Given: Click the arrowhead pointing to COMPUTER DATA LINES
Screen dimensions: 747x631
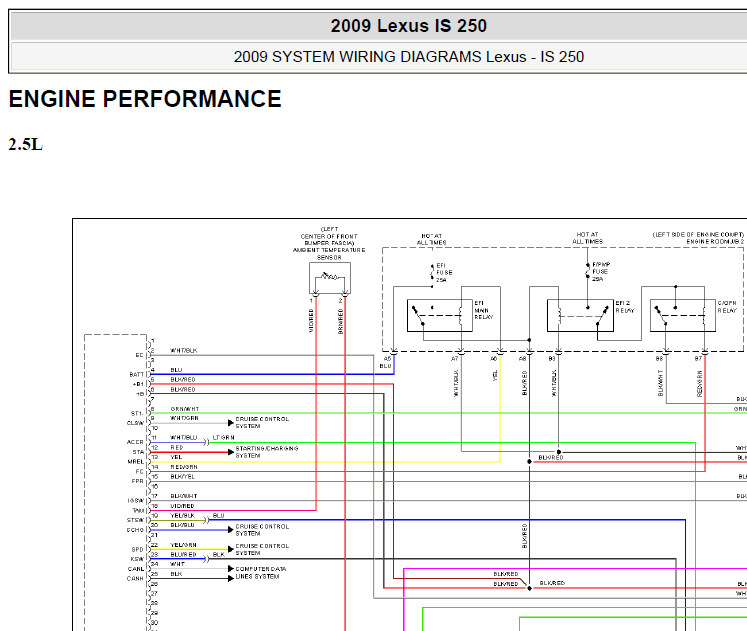Looking at the screenshot, I should click(231, 569).
